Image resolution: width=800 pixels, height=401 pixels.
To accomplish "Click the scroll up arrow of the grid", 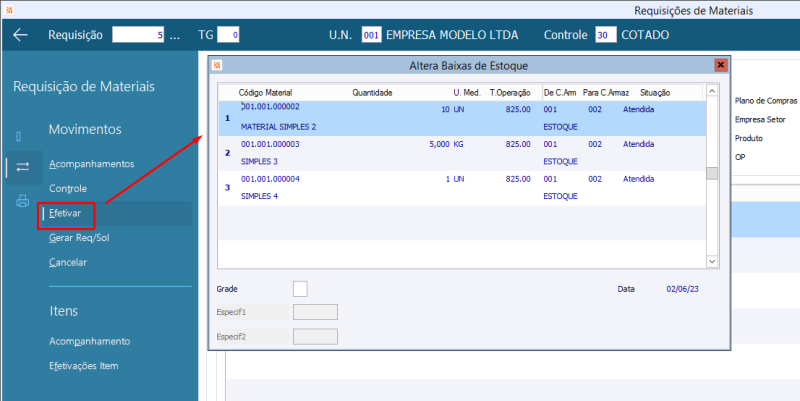I will 712,91.
